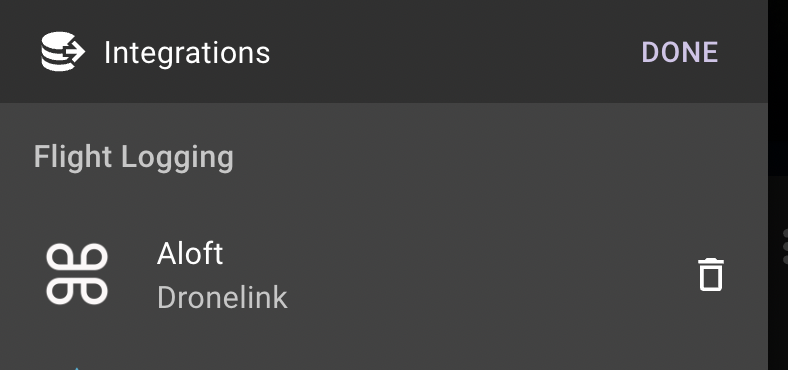The image size is (788, 370).
Task: Tap the white trash can icon
Action: click(x=711, y=274)
